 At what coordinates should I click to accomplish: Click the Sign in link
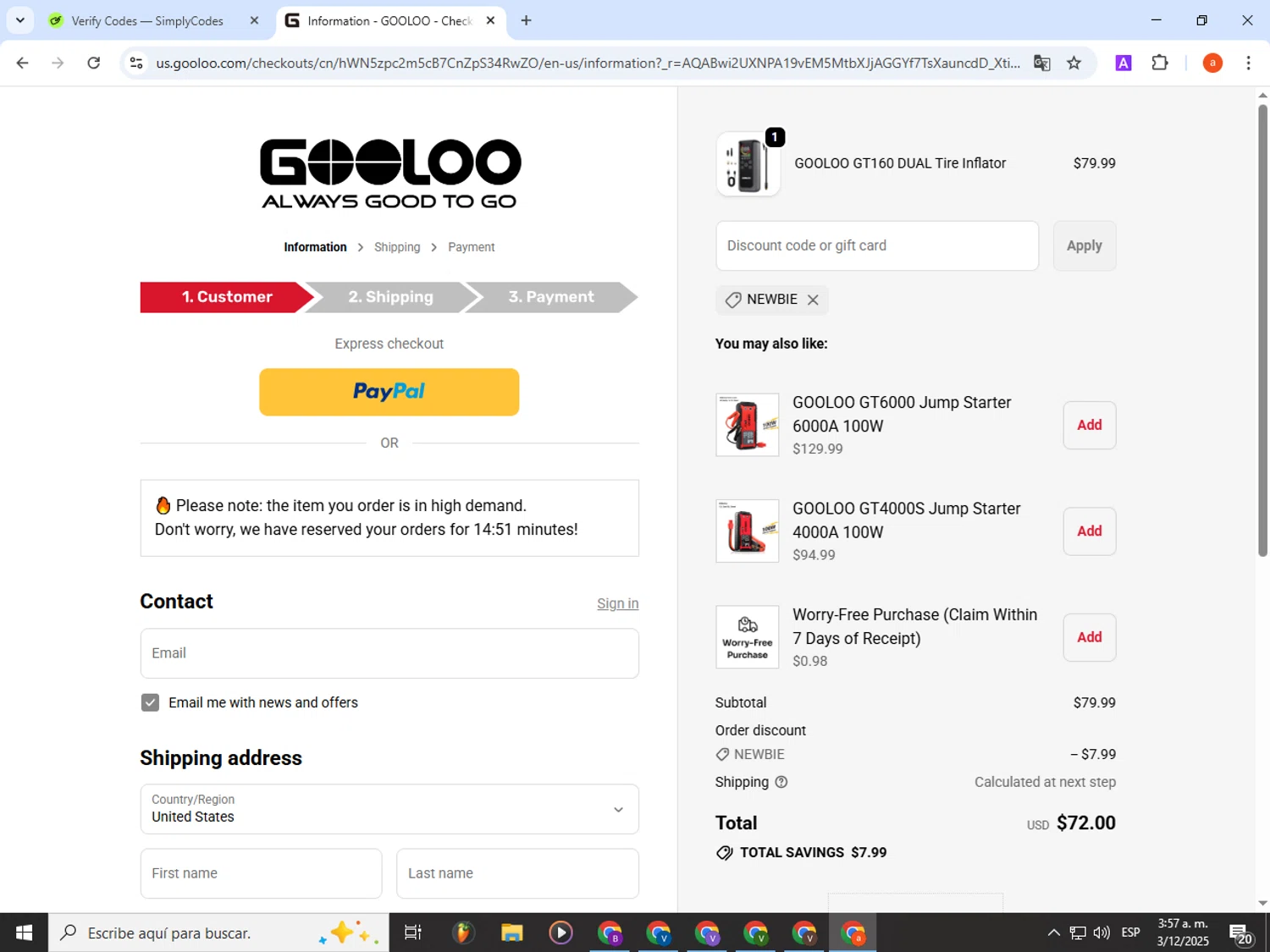coord(617,603)
